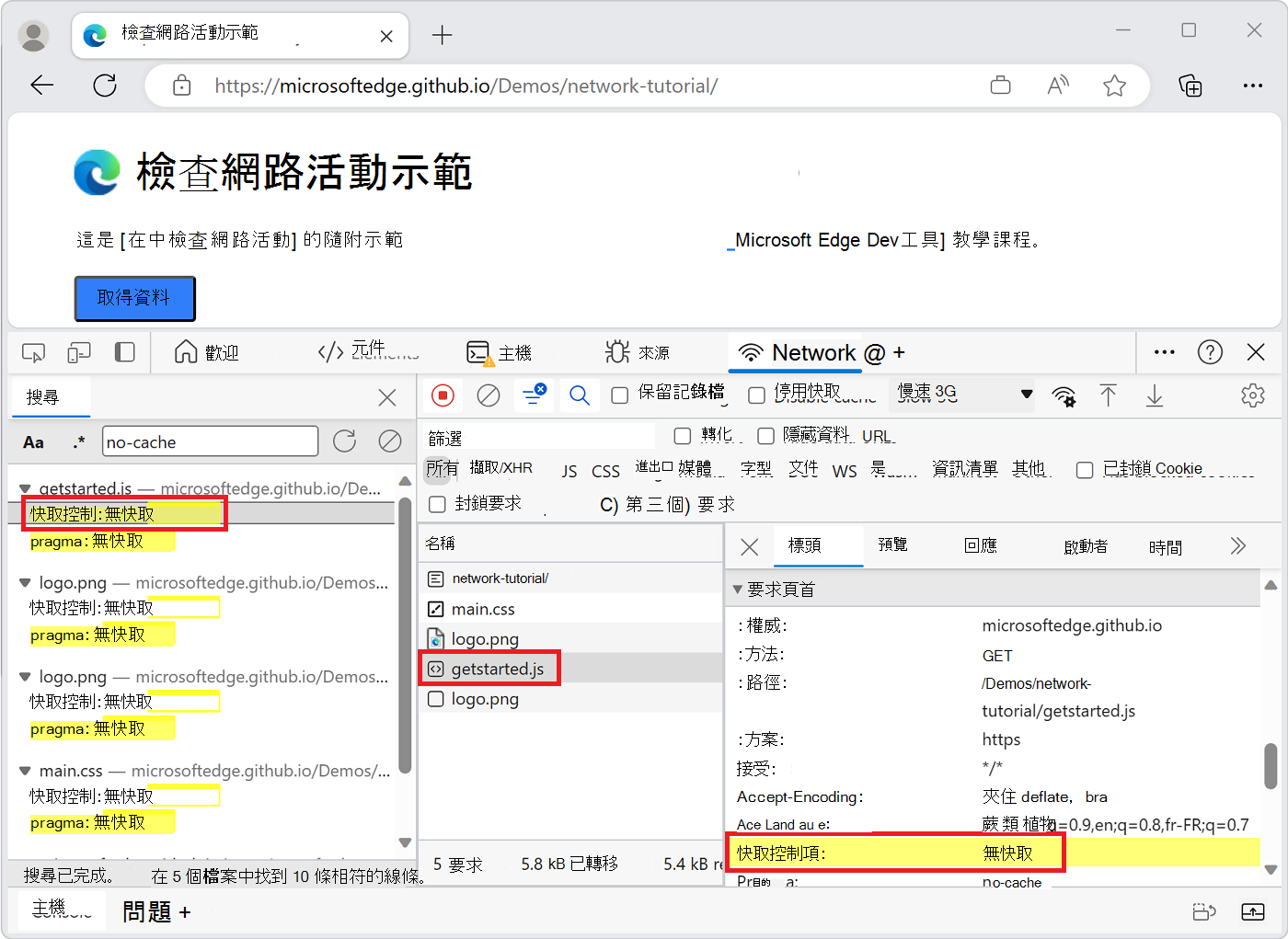Filter requests by CSS type
The width and height of the screenshot is (1288, 939).
point(605,471)
